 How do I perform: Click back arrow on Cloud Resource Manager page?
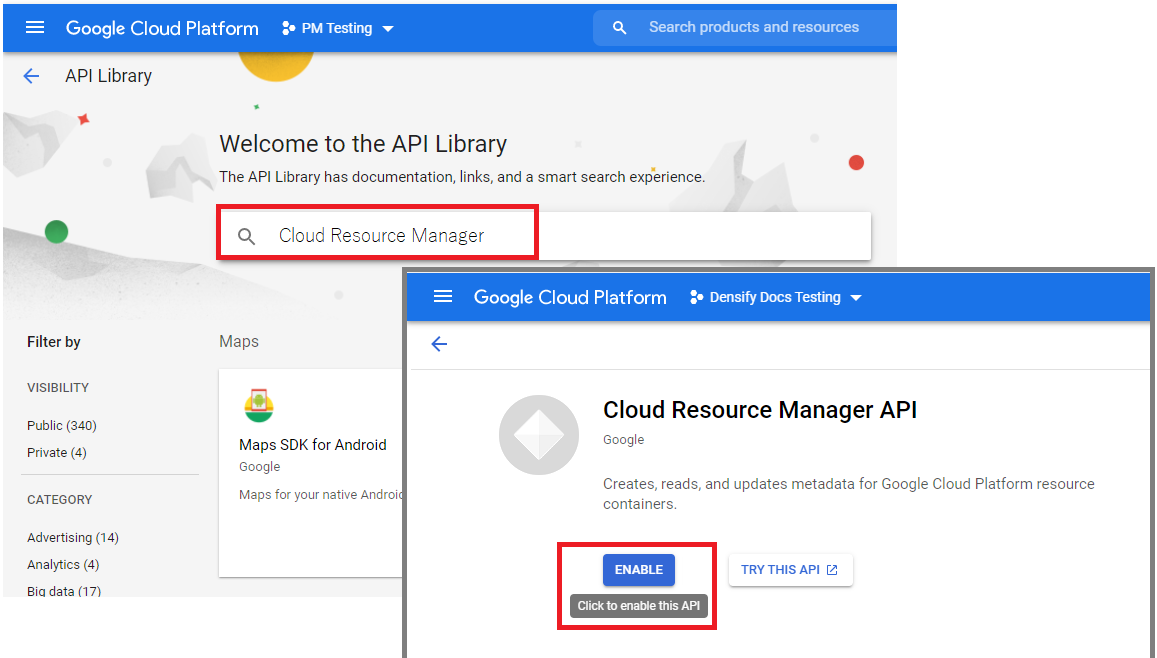coord(439,344)
